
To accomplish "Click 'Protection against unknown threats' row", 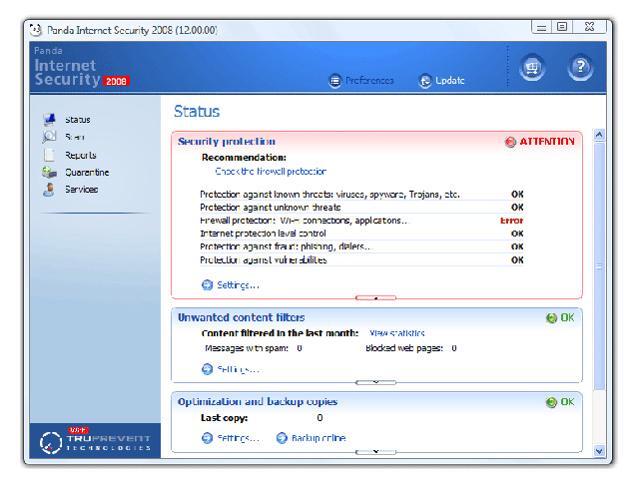I will pyautogui.click(x=362, y=207).
